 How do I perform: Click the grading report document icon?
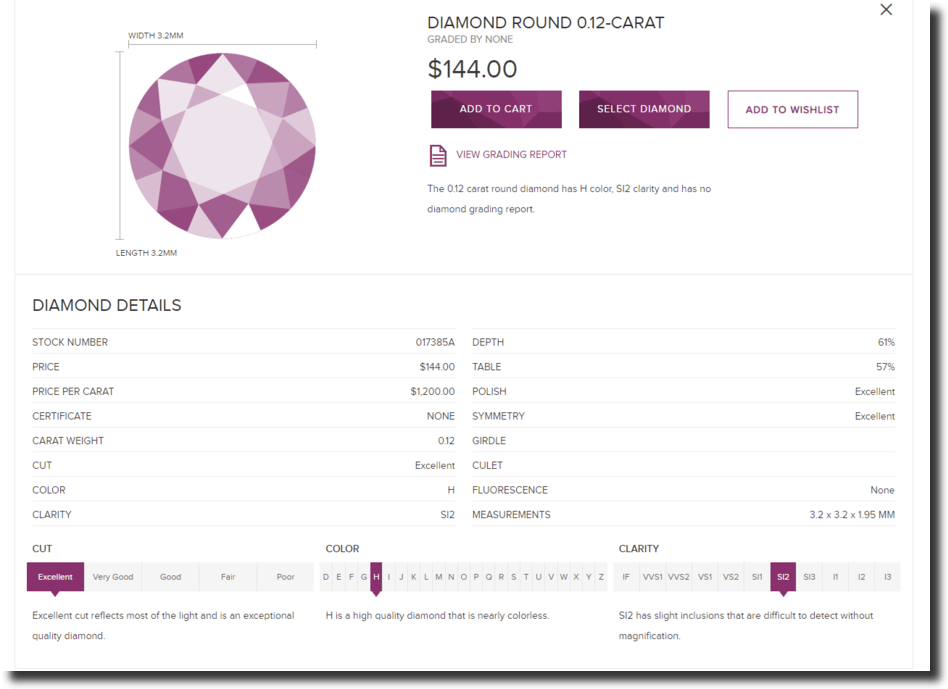(437, 155)
